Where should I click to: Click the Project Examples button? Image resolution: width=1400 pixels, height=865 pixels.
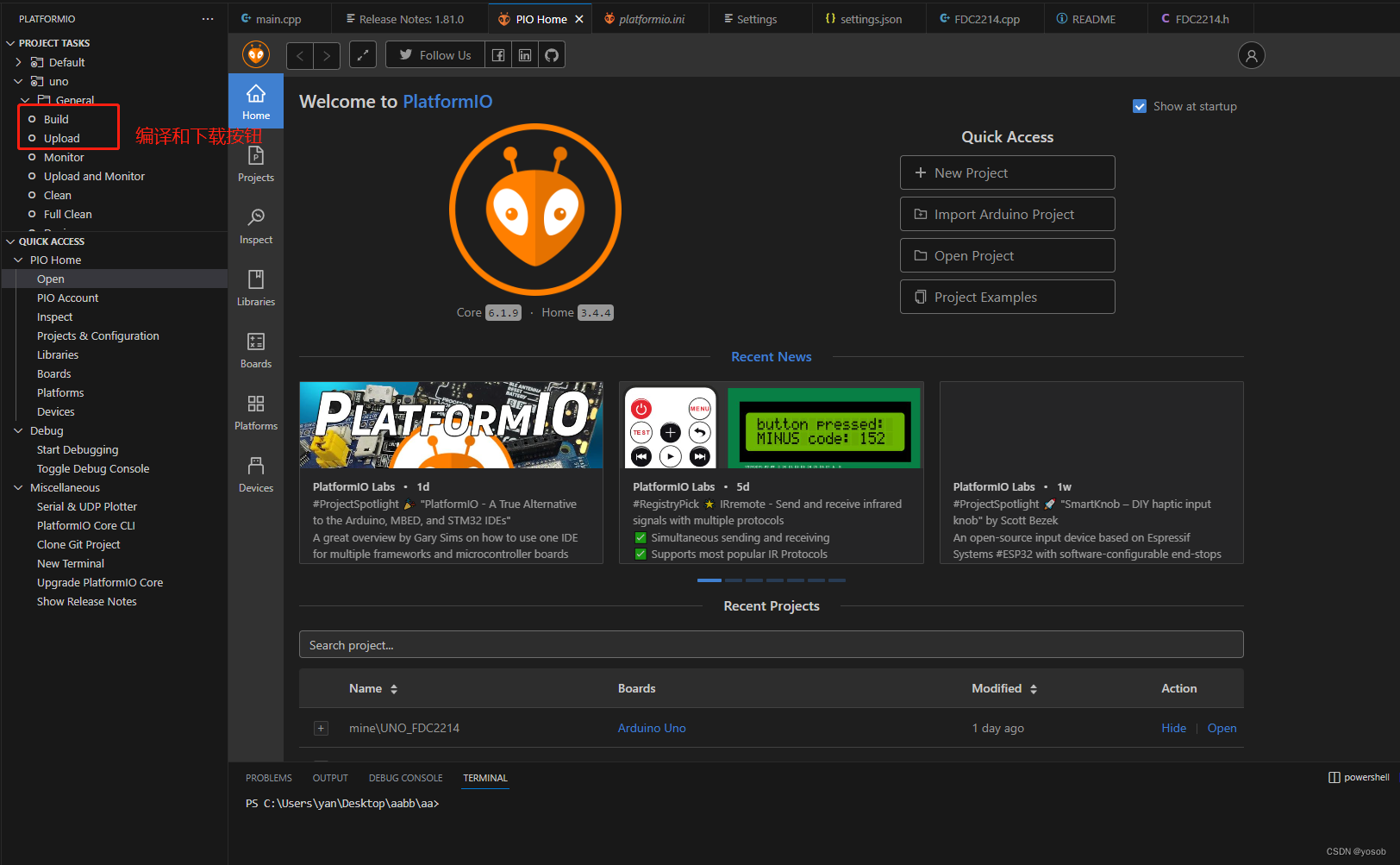coord(1008,297)
